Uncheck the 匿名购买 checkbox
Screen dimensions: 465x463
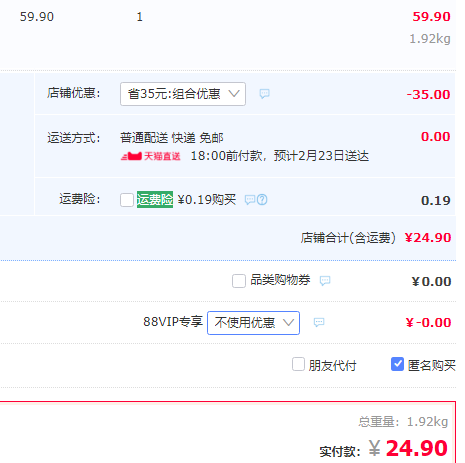pyautogui.click(x=397, y=364)
